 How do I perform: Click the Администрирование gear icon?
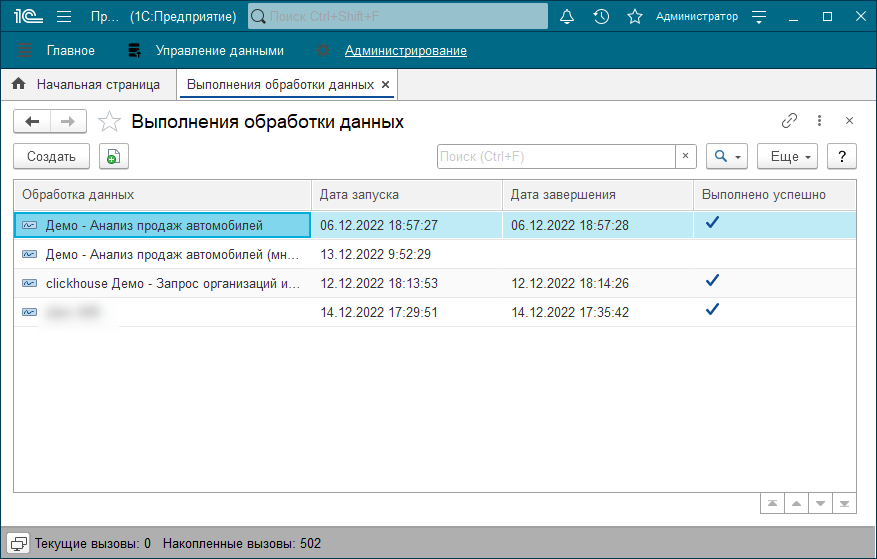[323, 50]
